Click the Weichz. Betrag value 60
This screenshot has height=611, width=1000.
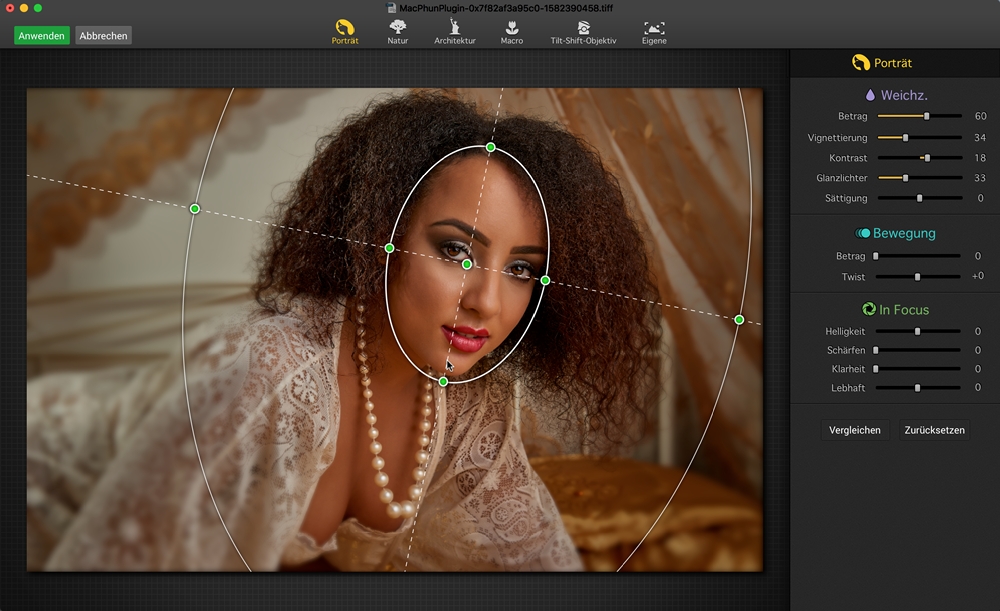coord(980,116)
